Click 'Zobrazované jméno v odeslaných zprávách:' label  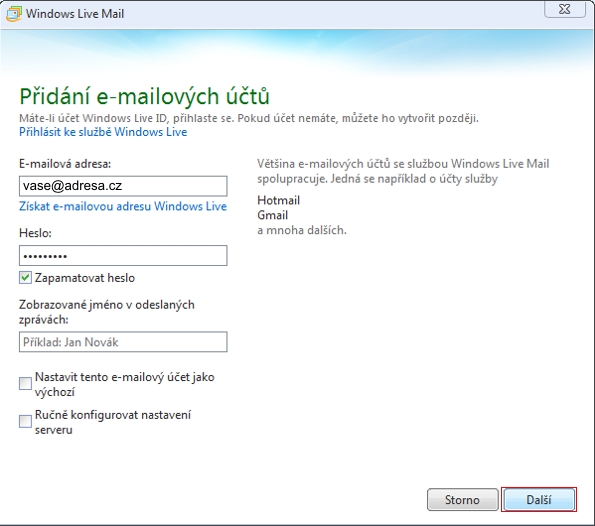pos(107,312)
